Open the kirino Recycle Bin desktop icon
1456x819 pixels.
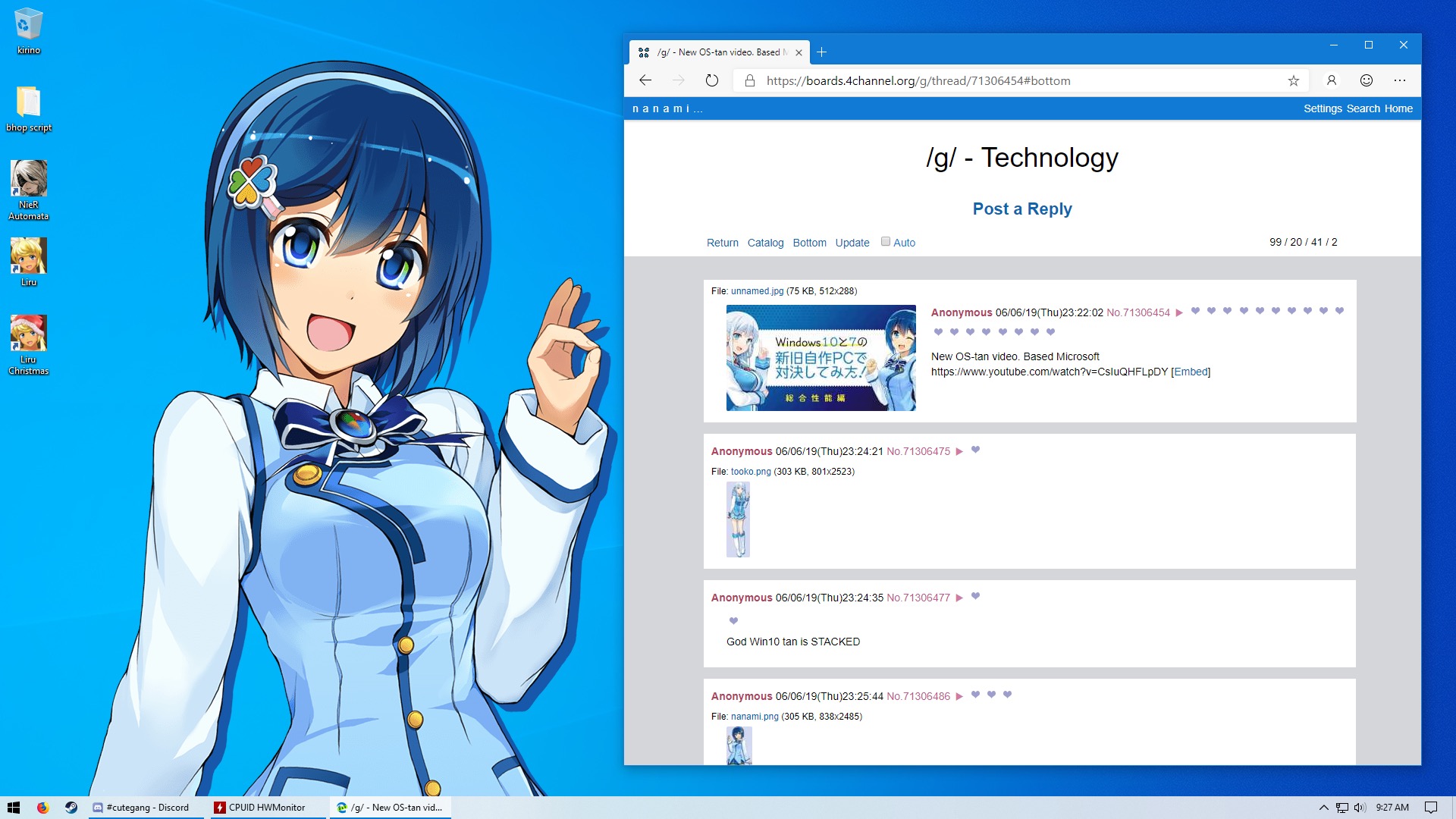tap(28, 31)
